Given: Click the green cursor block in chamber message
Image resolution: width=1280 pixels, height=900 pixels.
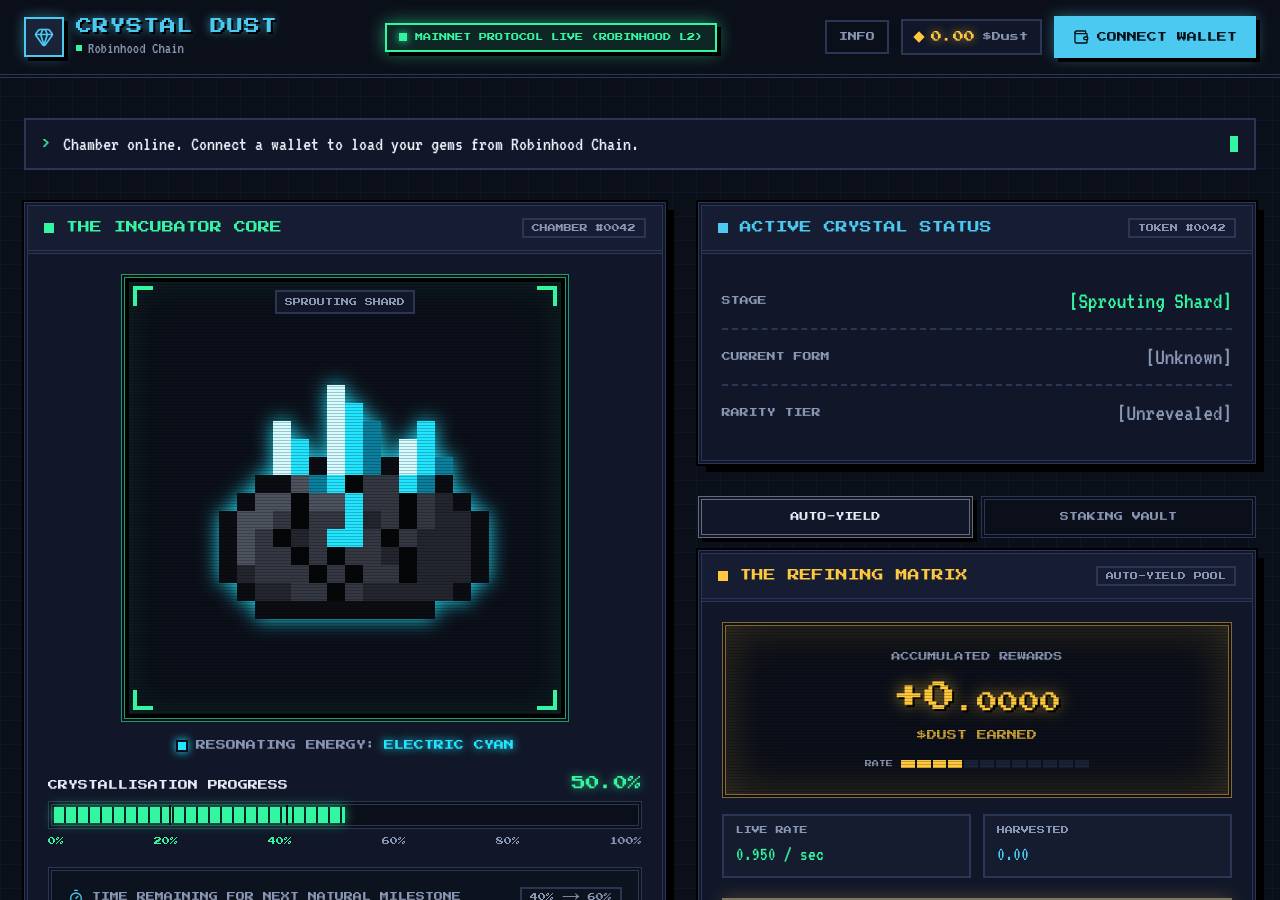Looking at the screenshot, I should tap(1234, 144).
